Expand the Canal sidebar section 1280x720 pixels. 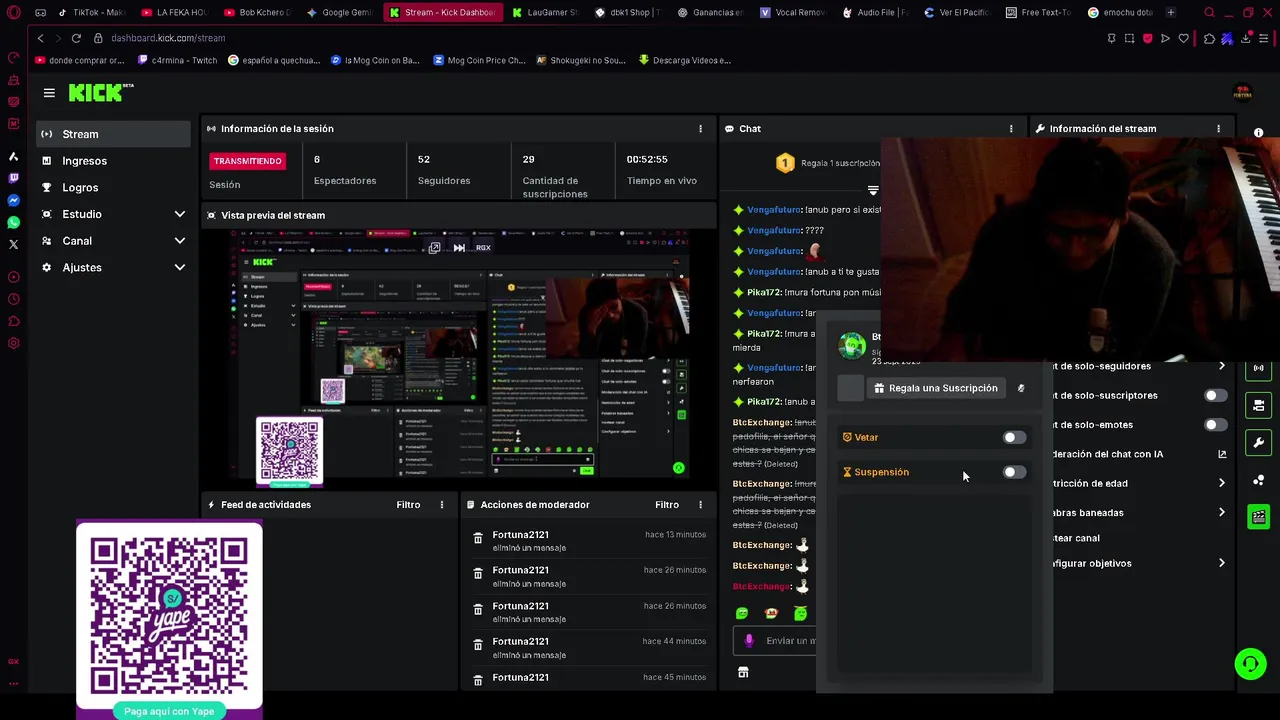coord(180,241)
